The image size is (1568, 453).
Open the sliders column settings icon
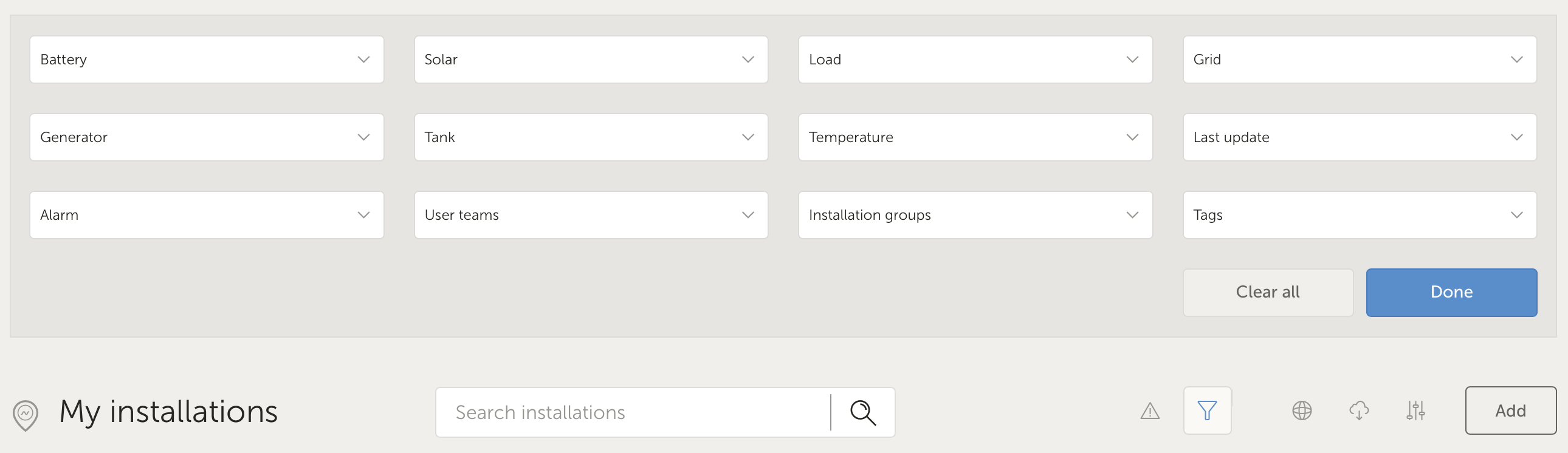pos(1415,411)
